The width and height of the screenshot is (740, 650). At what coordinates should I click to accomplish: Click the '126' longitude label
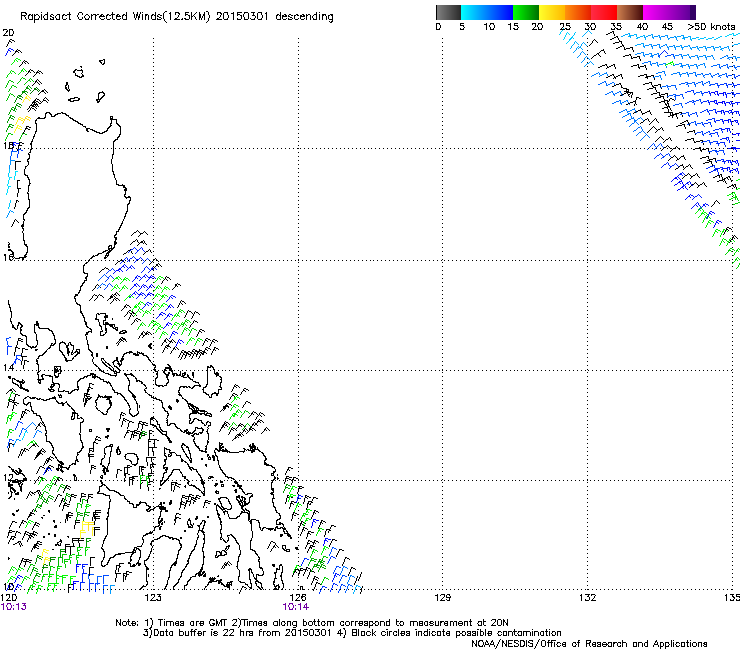[x=298, y=598]
